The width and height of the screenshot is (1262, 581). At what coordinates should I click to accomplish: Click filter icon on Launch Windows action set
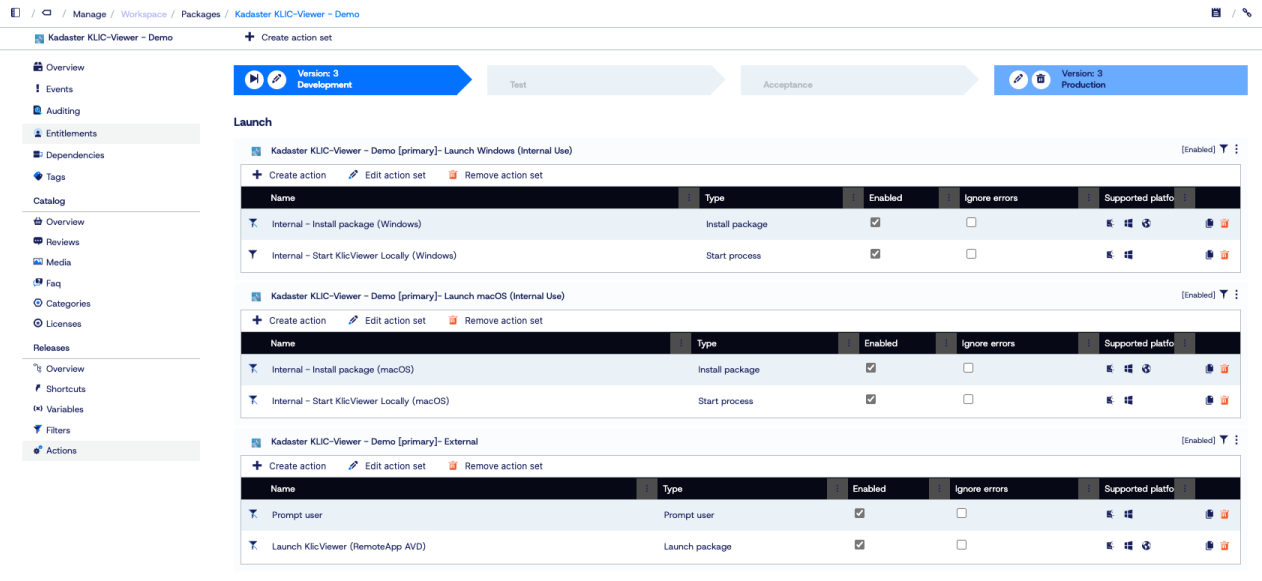1223,150
